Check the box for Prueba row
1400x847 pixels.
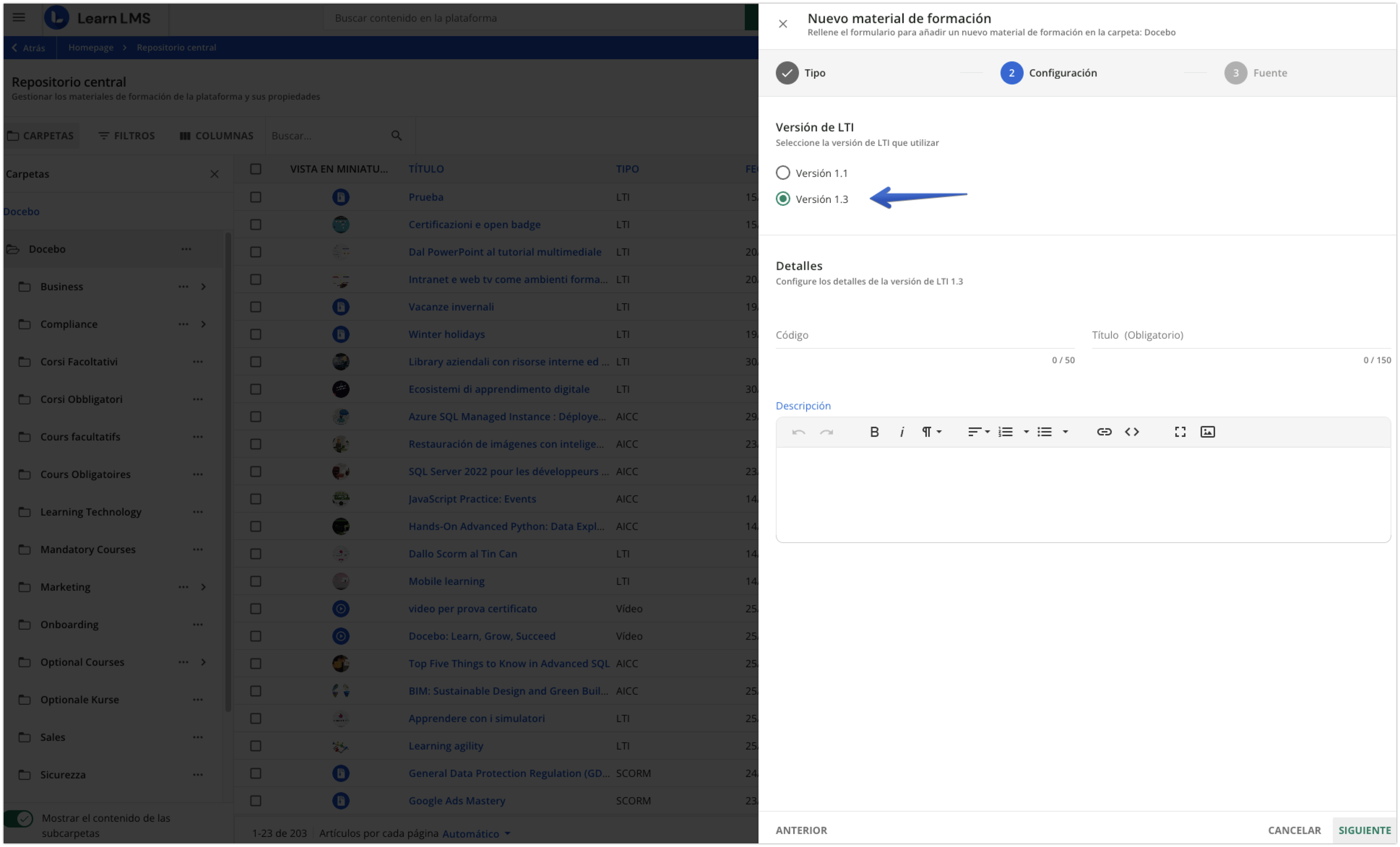(256, 197)
